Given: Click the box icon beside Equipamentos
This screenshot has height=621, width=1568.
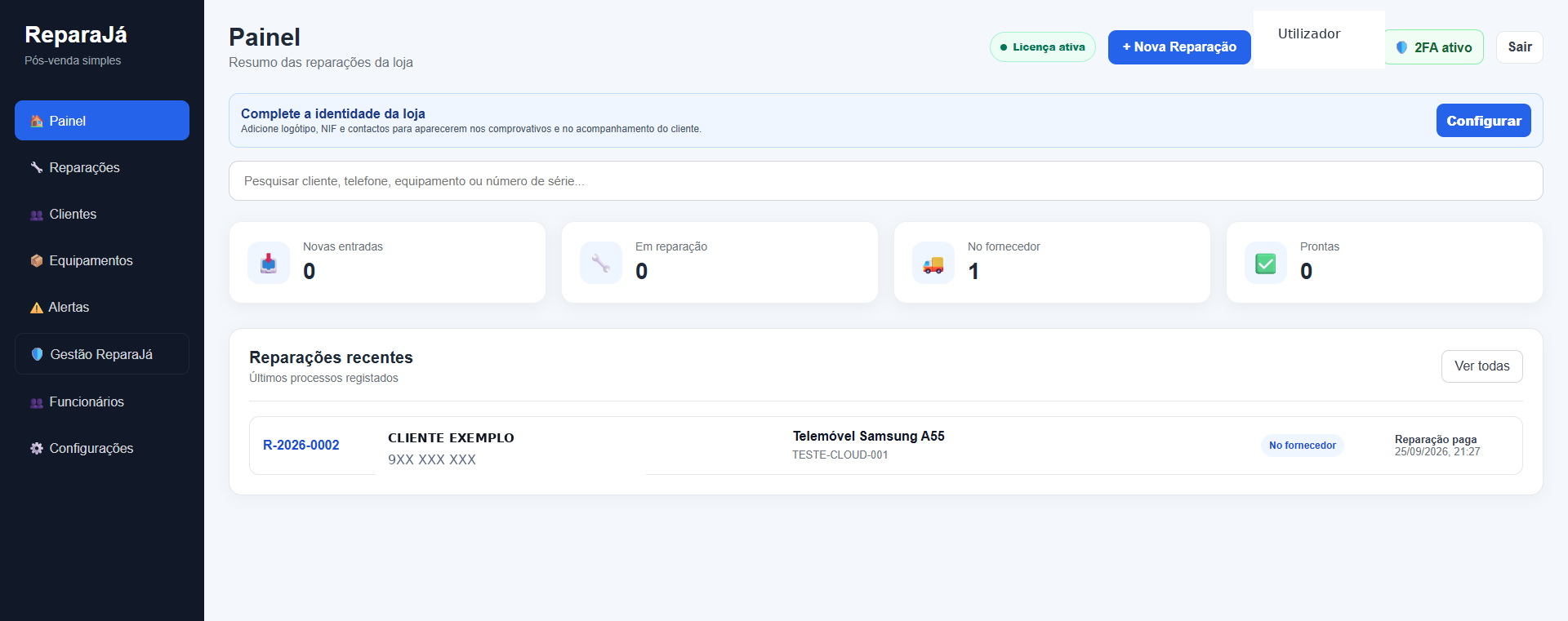Looking at the screenshot, I should pos(37,261).
